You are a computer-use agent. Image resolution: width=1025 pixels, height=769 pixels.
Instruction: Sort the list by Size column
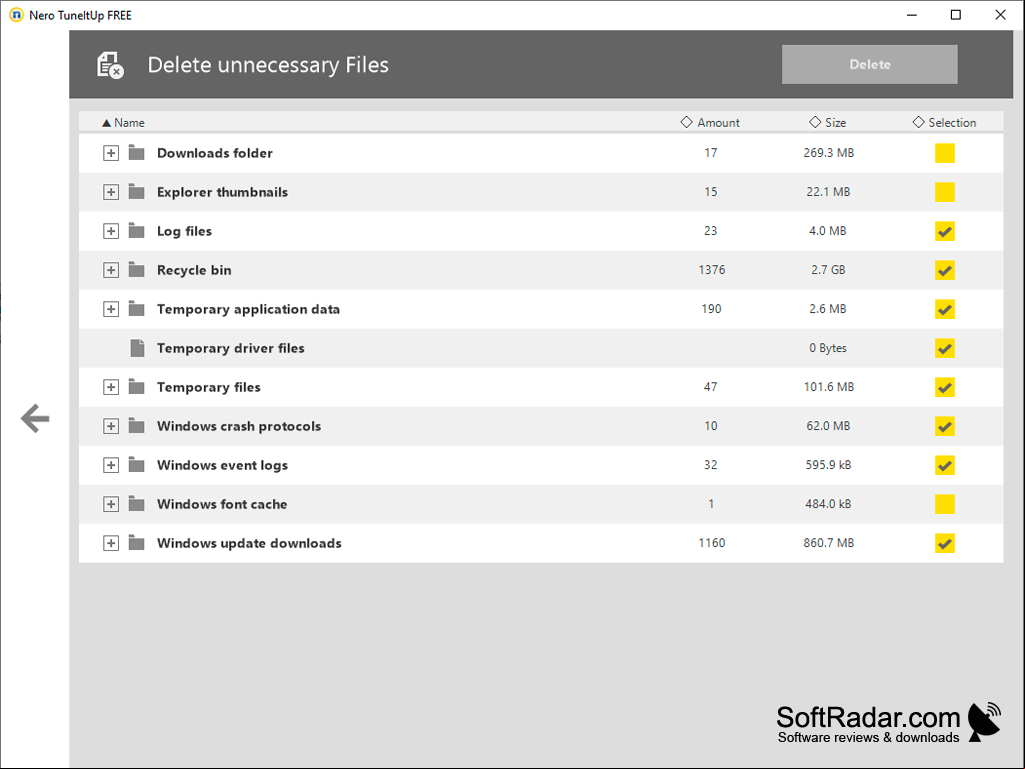coord(828,122)
